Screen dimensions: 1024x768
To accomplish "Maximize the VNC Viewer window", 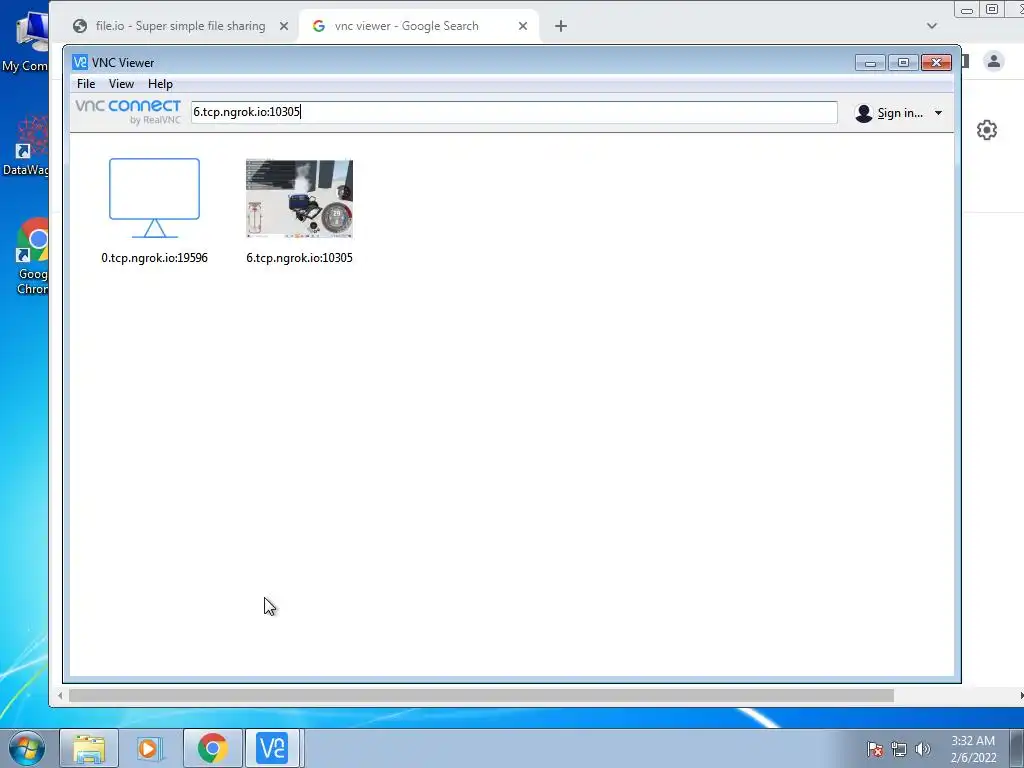I will tap(903, 63).
